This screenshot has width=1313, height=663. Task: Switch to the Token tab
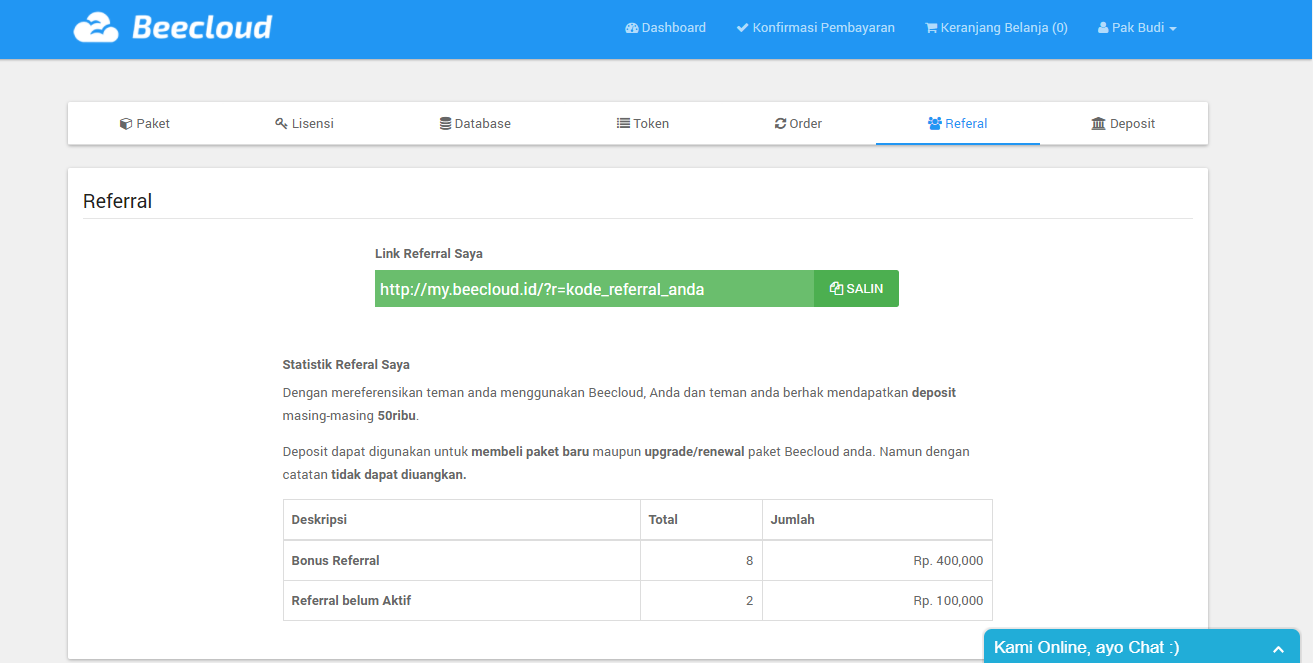coord(643,124)
